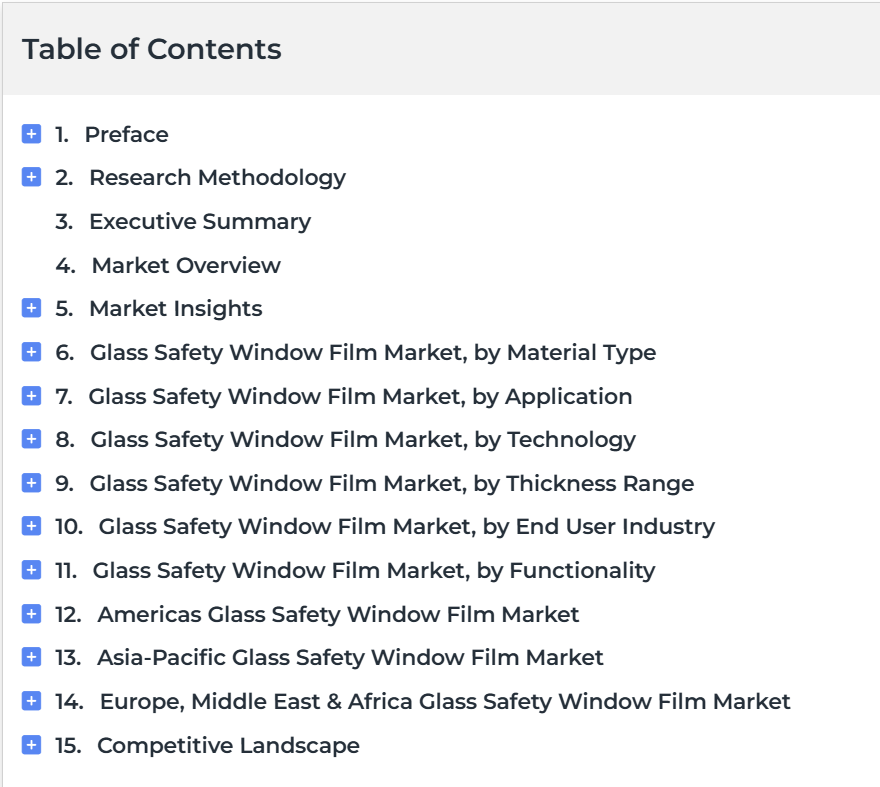Open plus icon for Europe, Middle East & Africa
This screenshot has width=880, height=787.
click(31, 701)
